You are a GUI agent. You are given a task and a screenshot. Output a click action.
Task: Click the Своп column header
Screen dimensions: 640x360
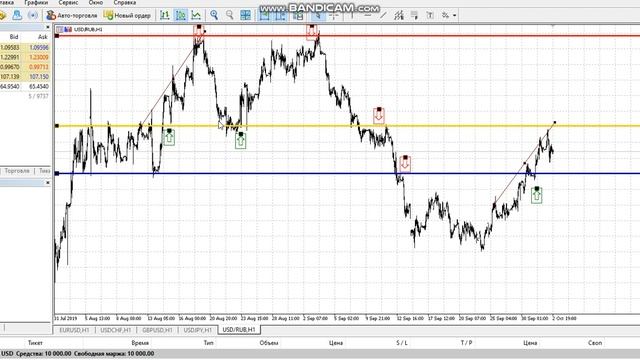(595, 343)
